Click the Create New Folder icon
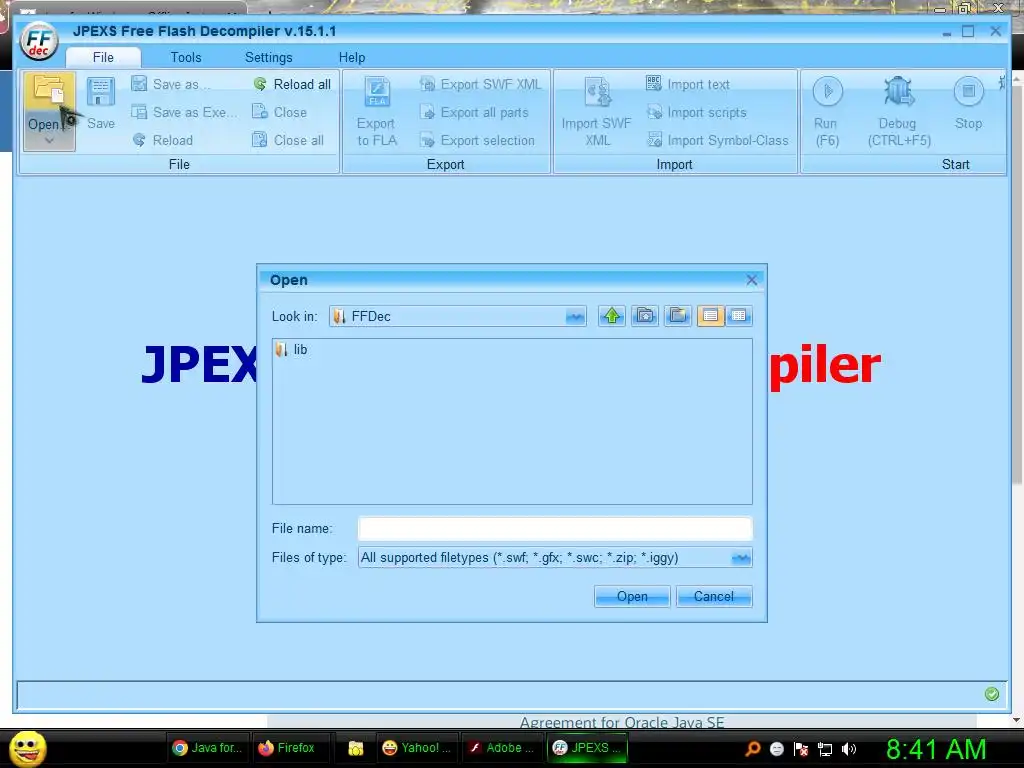1024x768 pixels. pos(678,316)
